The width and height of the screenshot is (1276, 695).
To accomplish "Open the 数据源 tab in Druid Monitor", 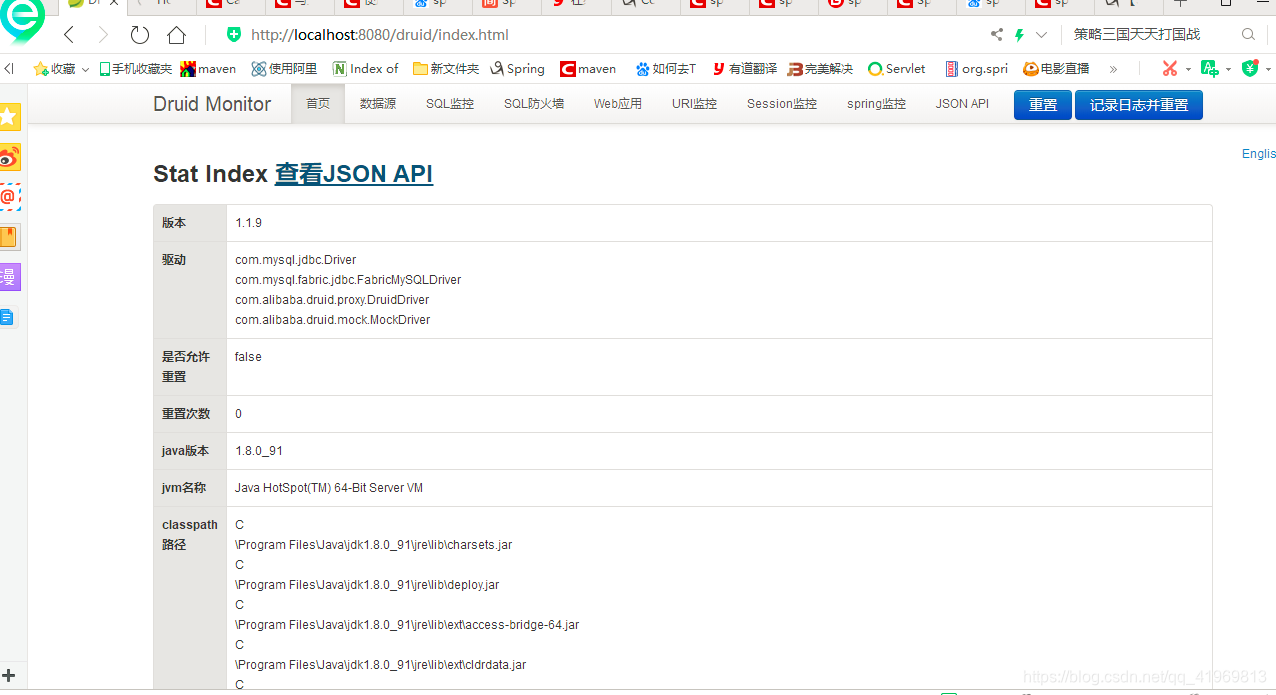I will pos(377,103).
